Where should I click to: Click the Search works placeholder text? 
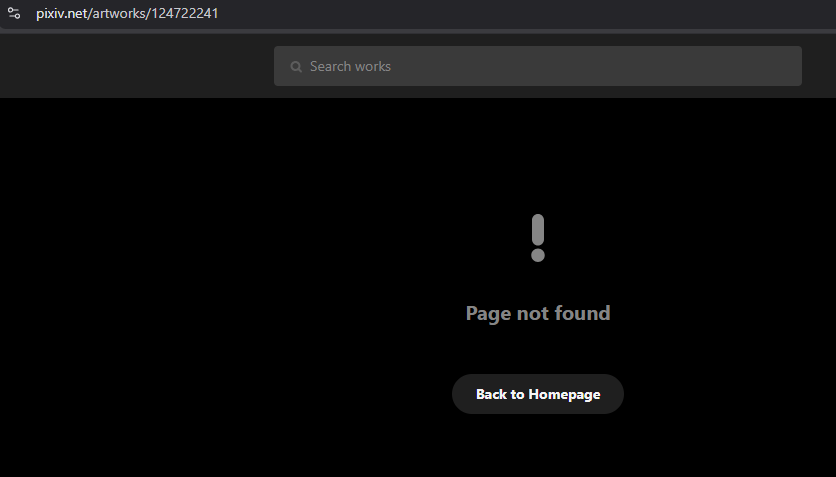(350, 66)
